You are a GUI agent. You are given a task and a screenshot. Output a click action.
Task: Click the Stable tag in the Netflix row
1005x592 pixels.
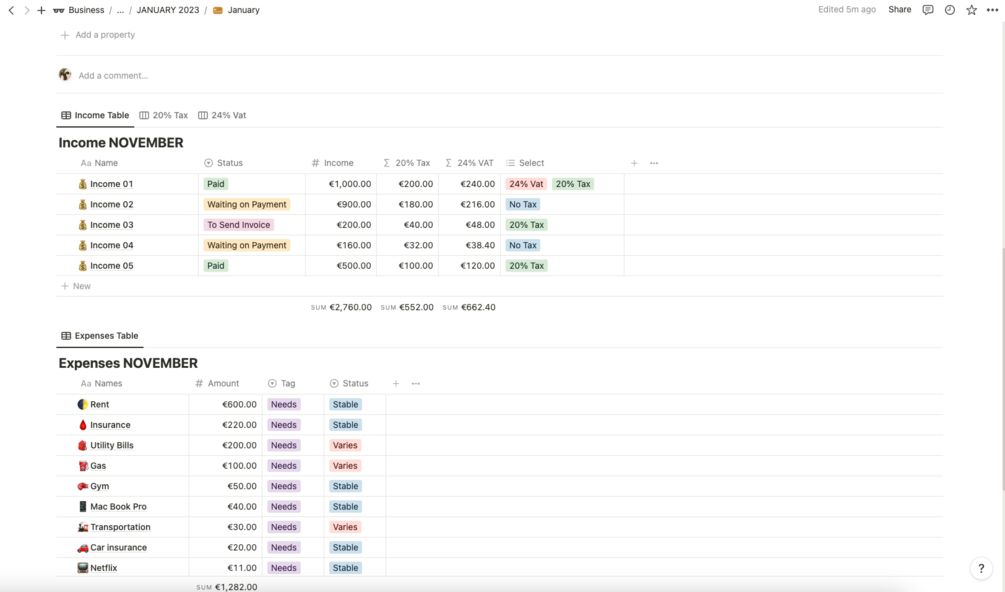[x=345, y=568]
